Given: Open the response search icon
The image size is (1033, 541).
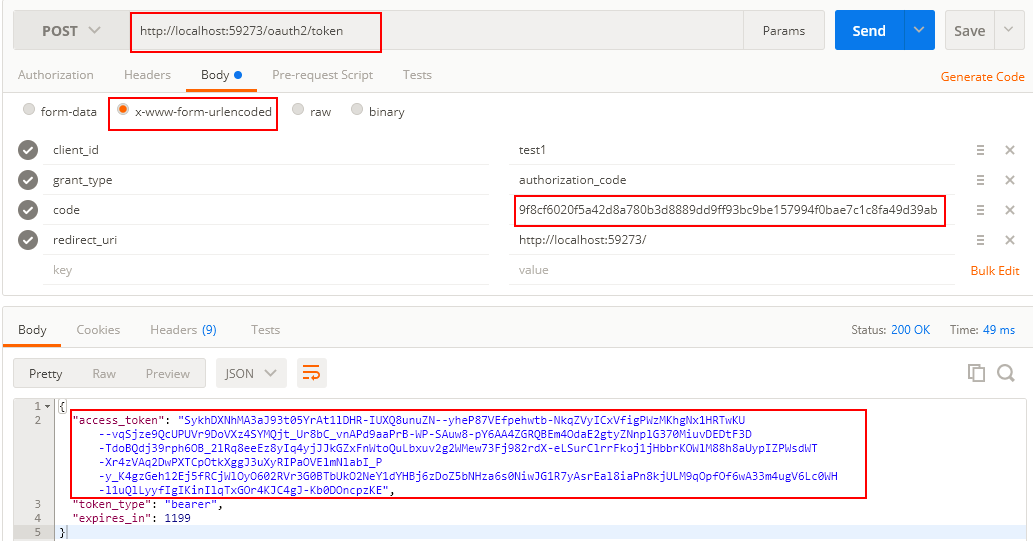Looking at the screenshot, I should point(1006,373).
